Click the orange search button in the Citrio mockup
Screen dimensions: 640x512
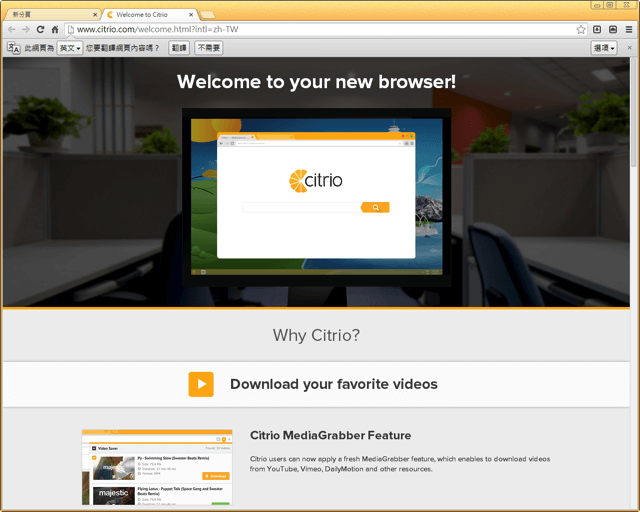click(375, 207)
